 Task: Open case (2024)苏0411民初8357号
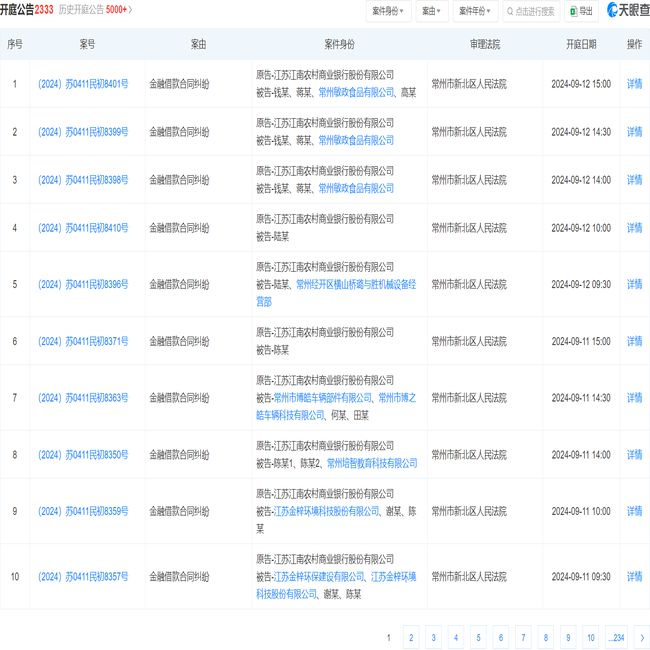click(83, 577)
